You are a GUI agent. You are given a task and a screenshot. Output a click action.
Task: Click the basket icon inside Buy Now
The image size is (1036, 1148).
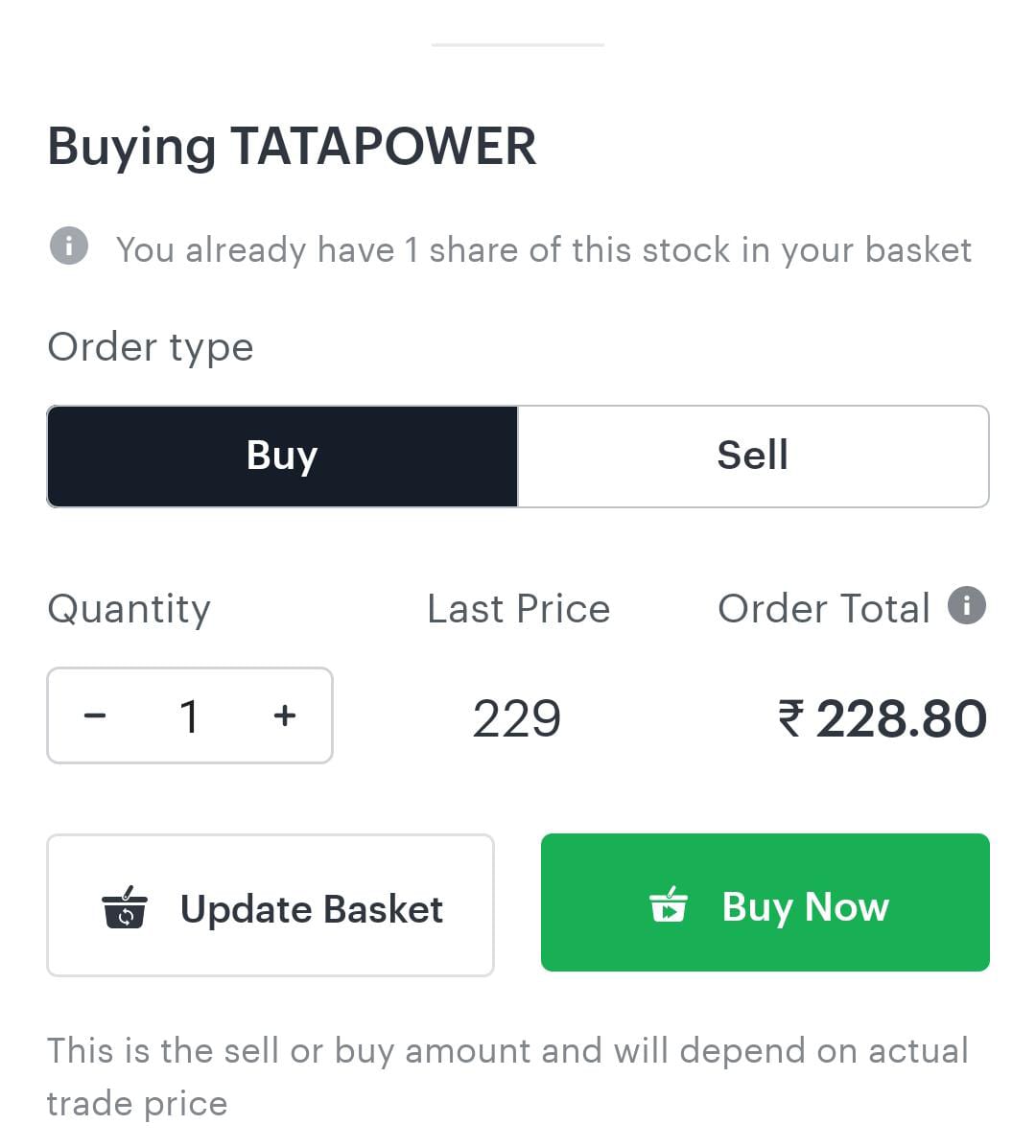pyautogui.click(x=669, y=904)
